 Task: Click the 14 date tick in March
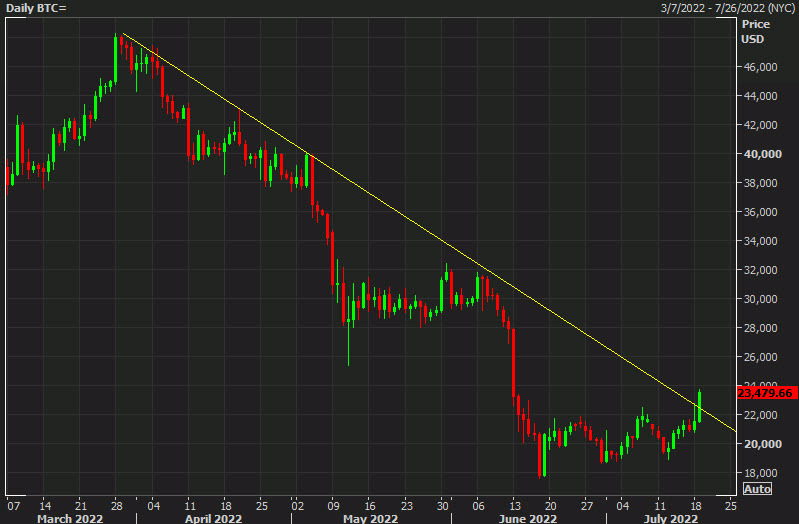(x=45, y=506)
